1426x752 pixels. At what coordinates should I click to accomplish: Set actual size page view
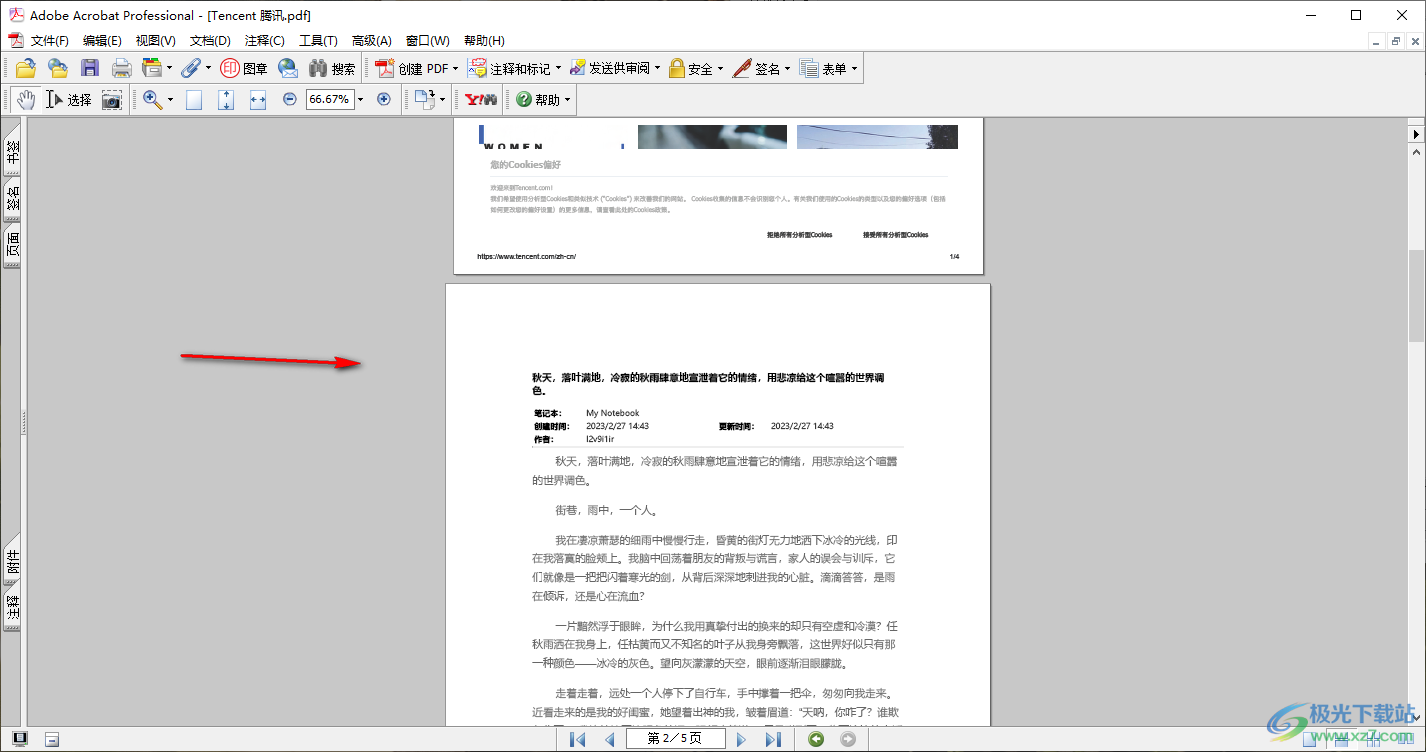click(x=194, y=99)
